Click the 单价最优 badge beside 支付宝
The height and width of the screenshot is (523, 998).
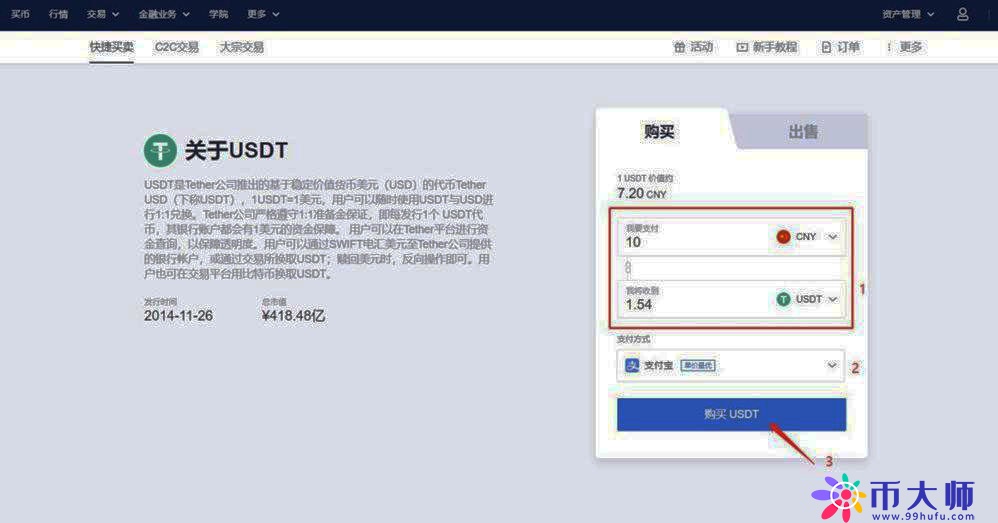click(x=698, y=365)
